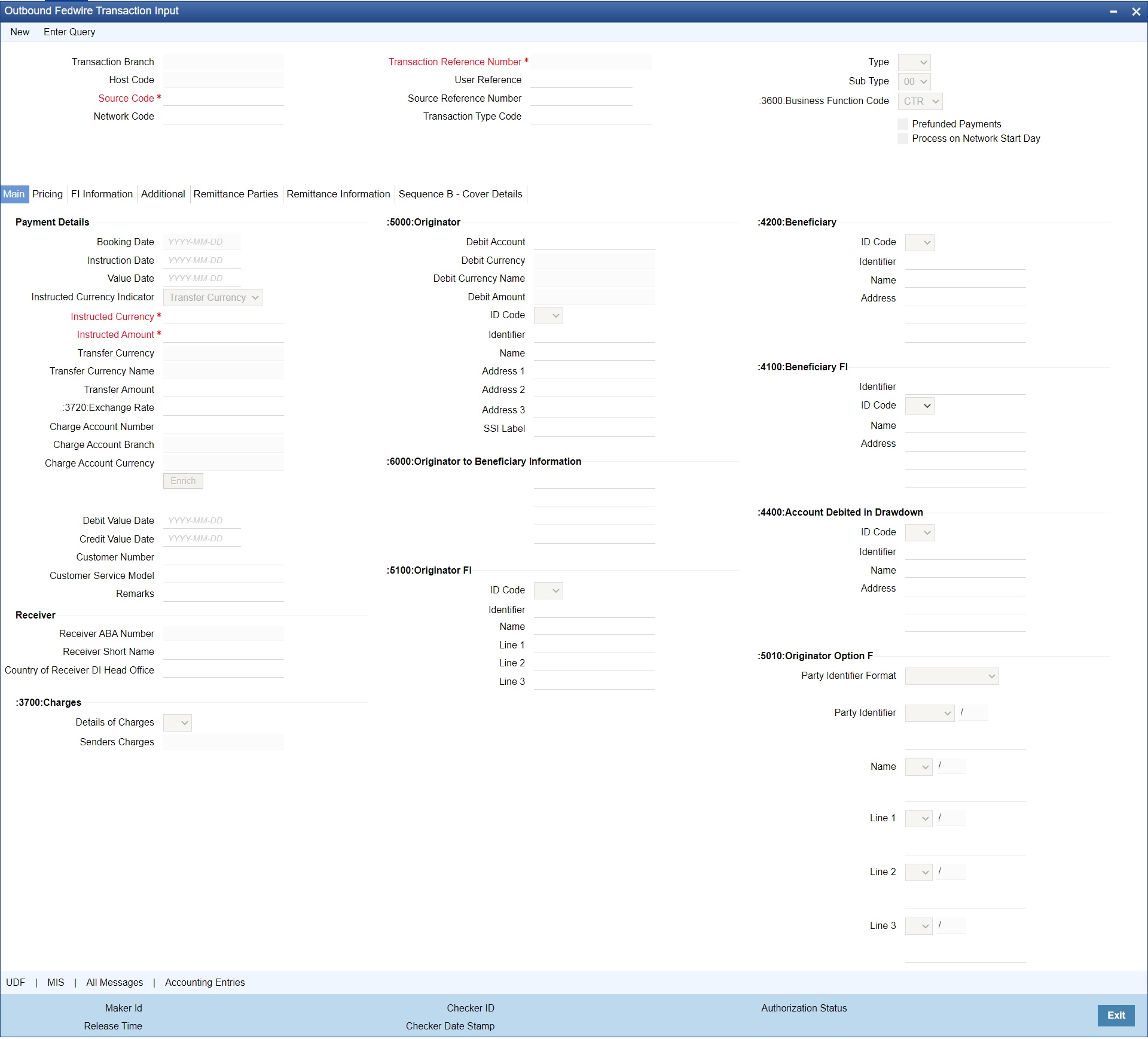
Task: Open Beneficiary FI ID Code dropdown
Action: click(920, 406)
